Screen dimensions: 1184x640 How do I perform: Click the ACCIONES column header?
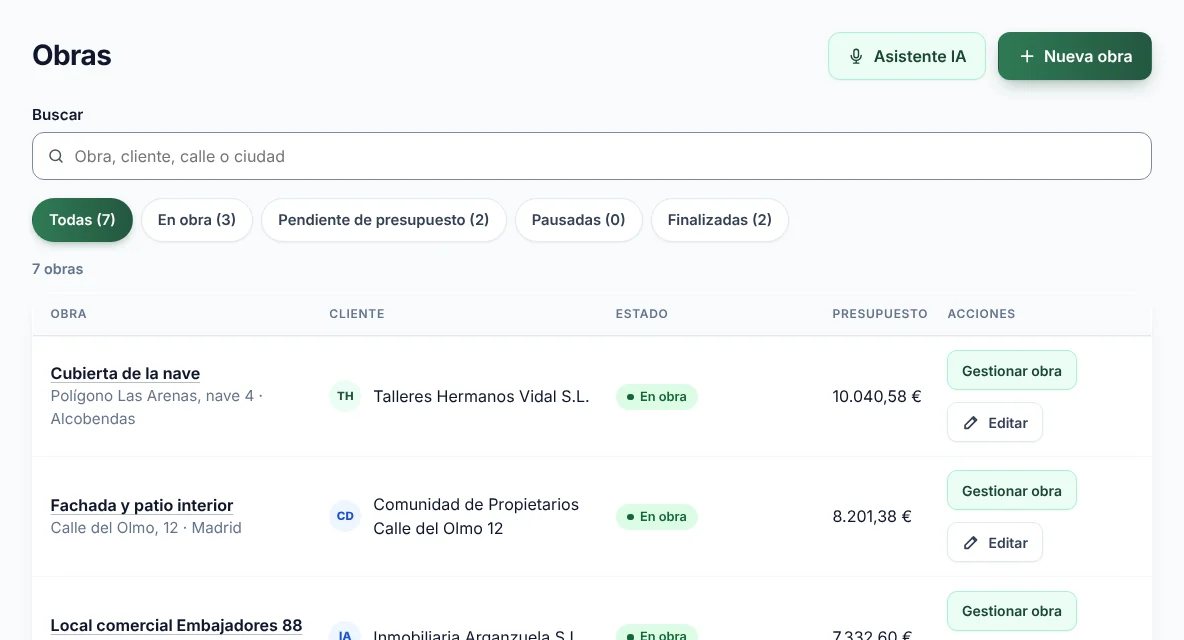pos(982,314)
